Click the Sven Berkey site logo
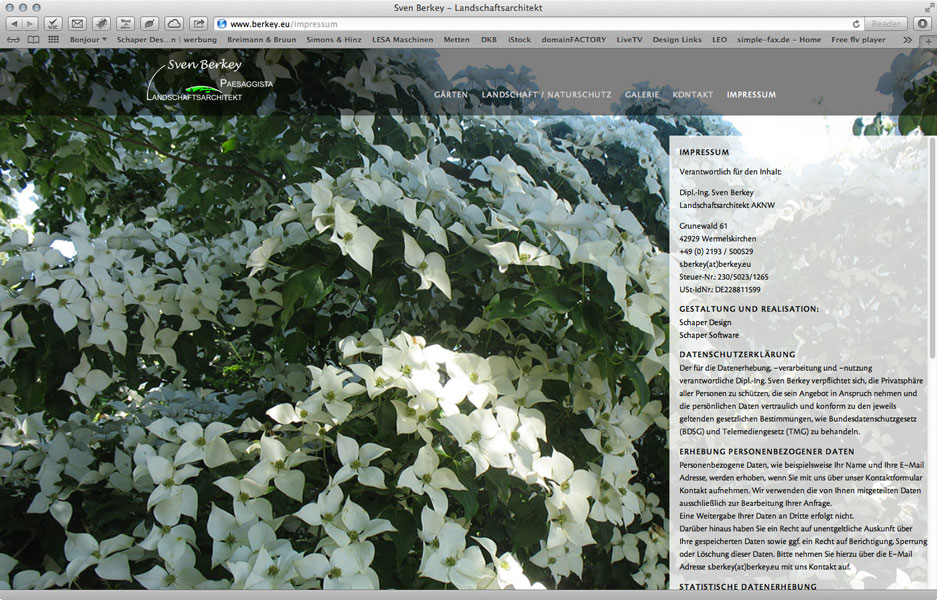The width and height of the screenshot is (937, 600). pyautogui.click(x=210, y=80)
